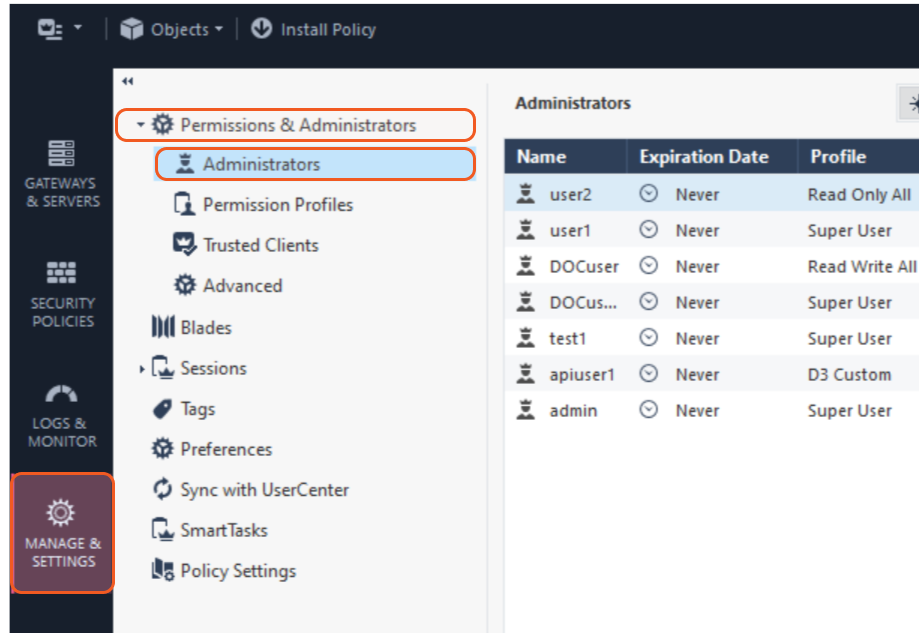Open the main application menu dropdown

tap(60, 29)
